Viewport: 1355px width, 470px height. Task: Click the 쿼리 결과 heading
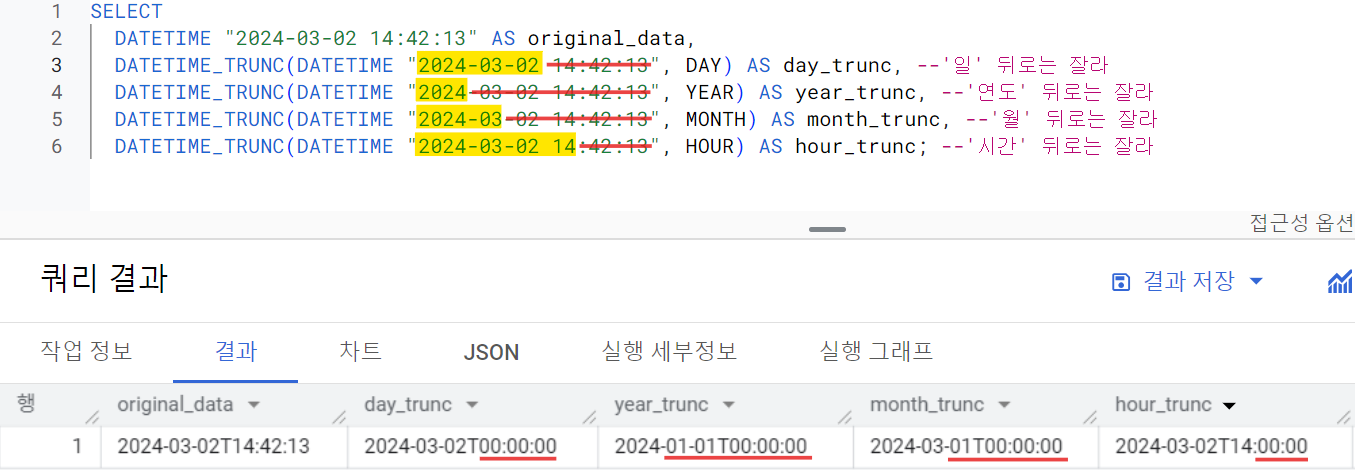[104, 277]
